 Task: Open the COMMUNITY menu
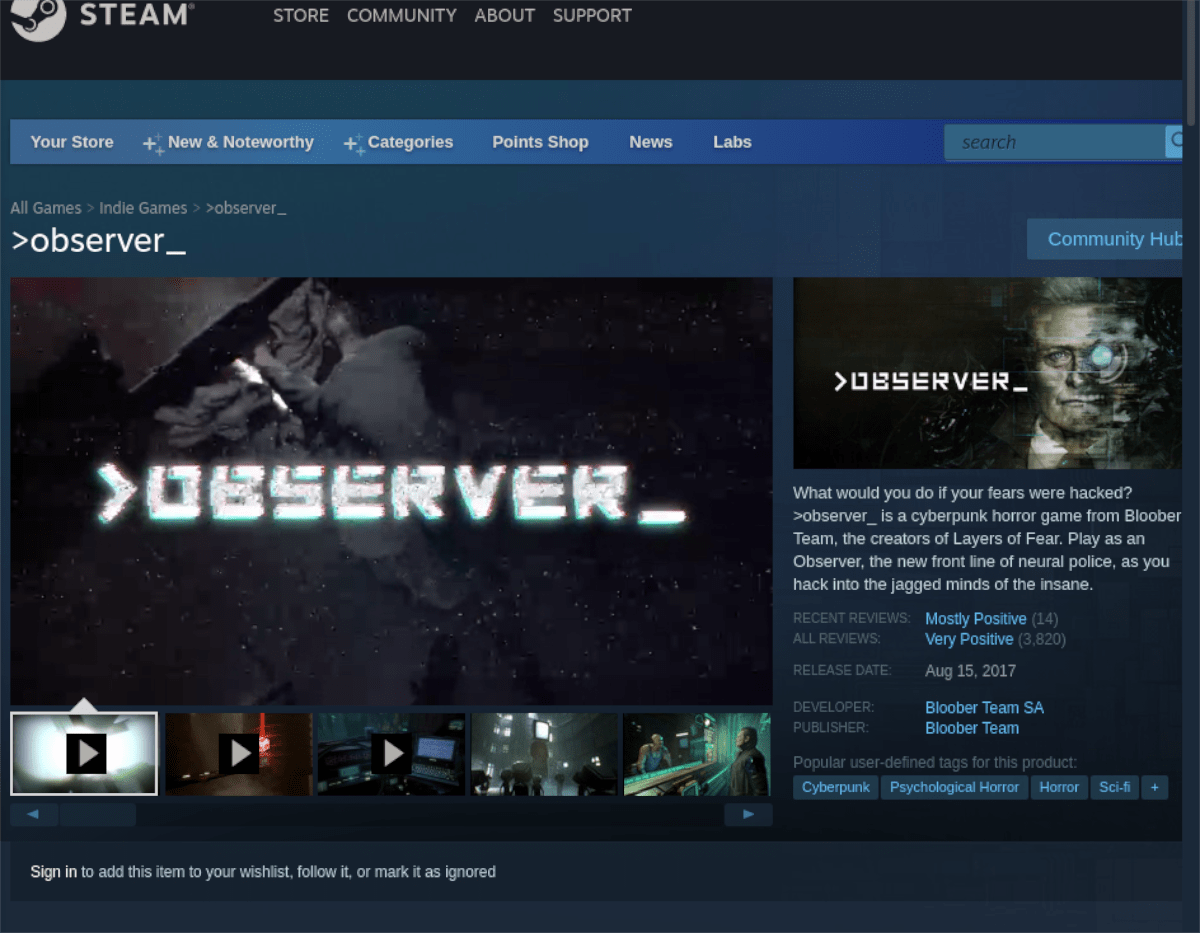[x=401, y=15]
